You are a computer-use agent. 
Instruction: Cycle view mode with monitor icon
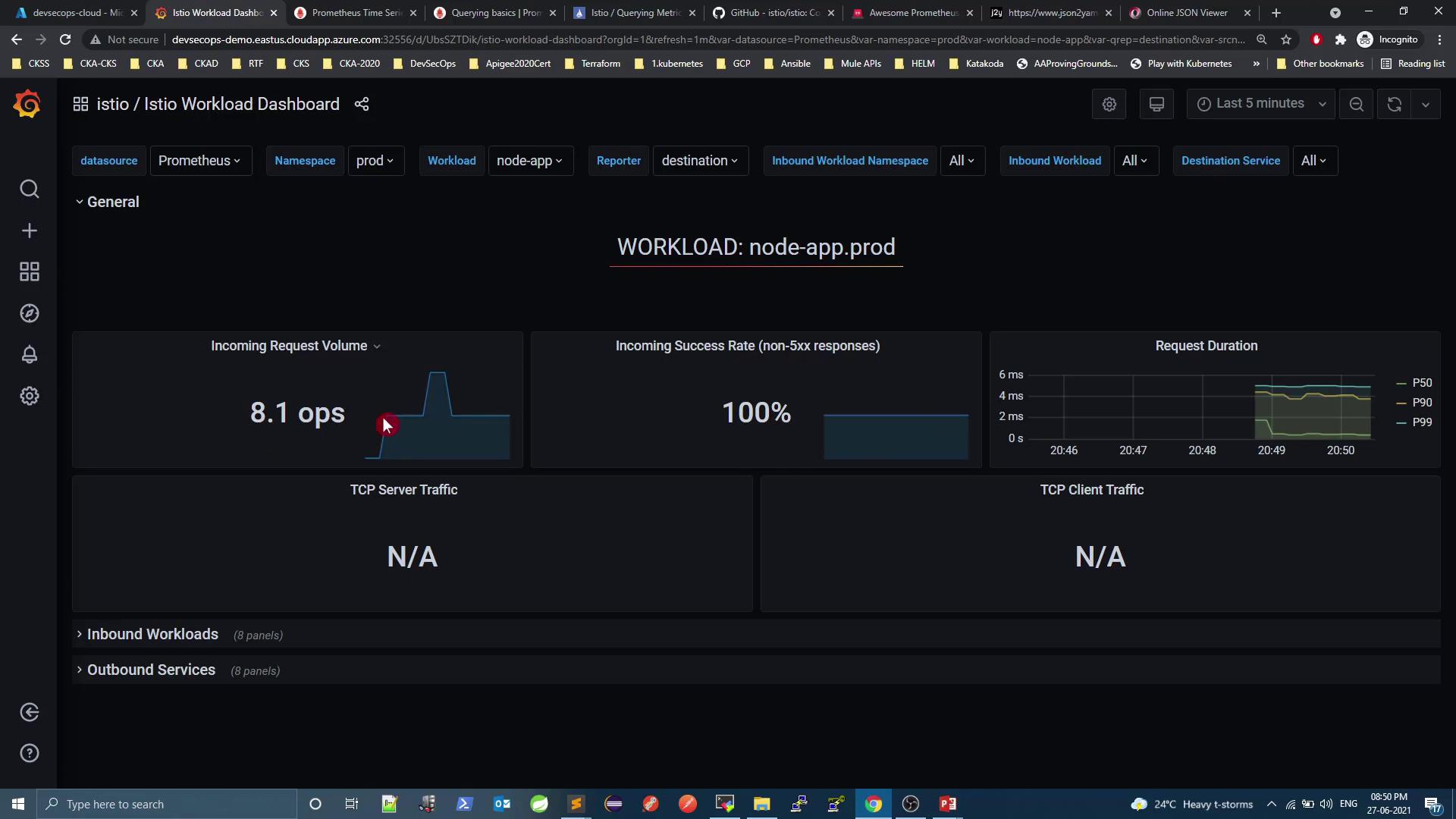[x=1156, y=105]
